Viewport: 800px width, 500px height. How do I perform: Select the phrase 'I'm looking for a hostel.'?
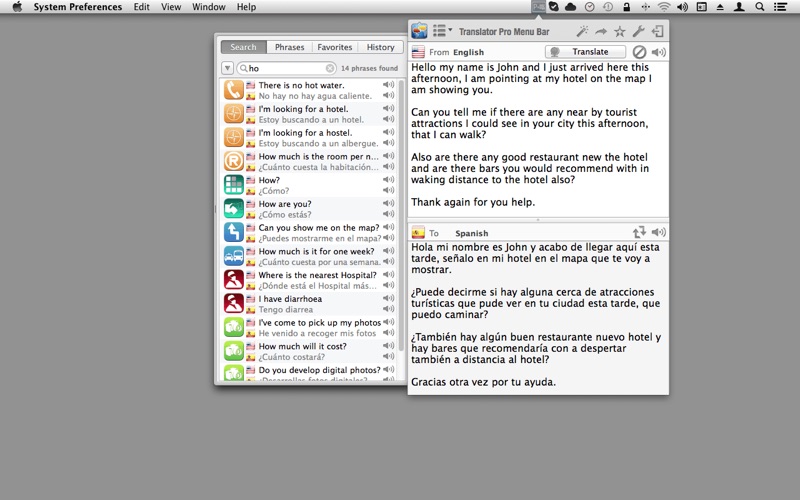coord(305,133)
